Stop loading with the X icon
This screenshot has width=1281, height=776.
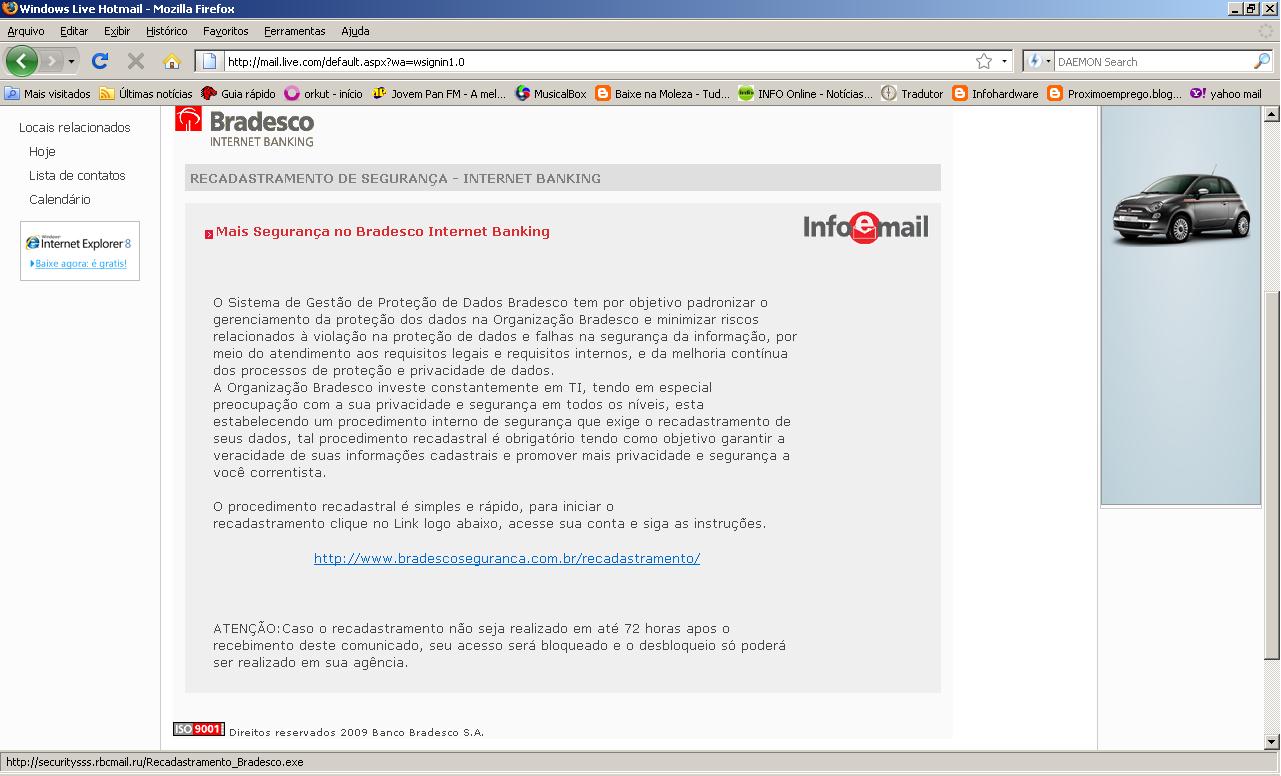[x=136, y=61]
